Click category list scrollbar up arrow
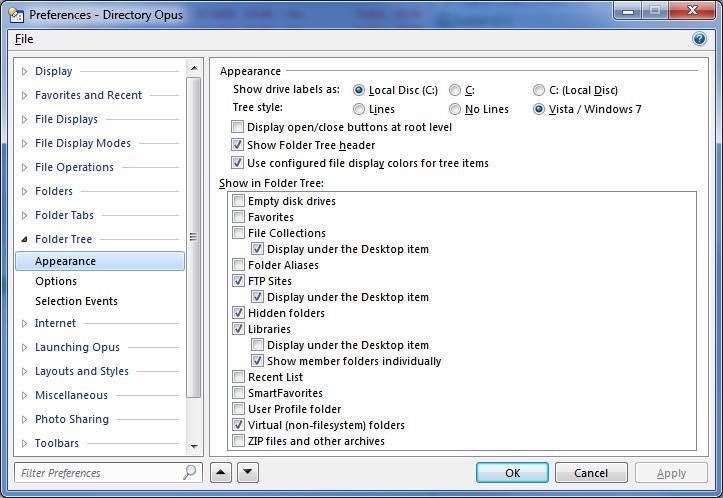 coord(194,68)
